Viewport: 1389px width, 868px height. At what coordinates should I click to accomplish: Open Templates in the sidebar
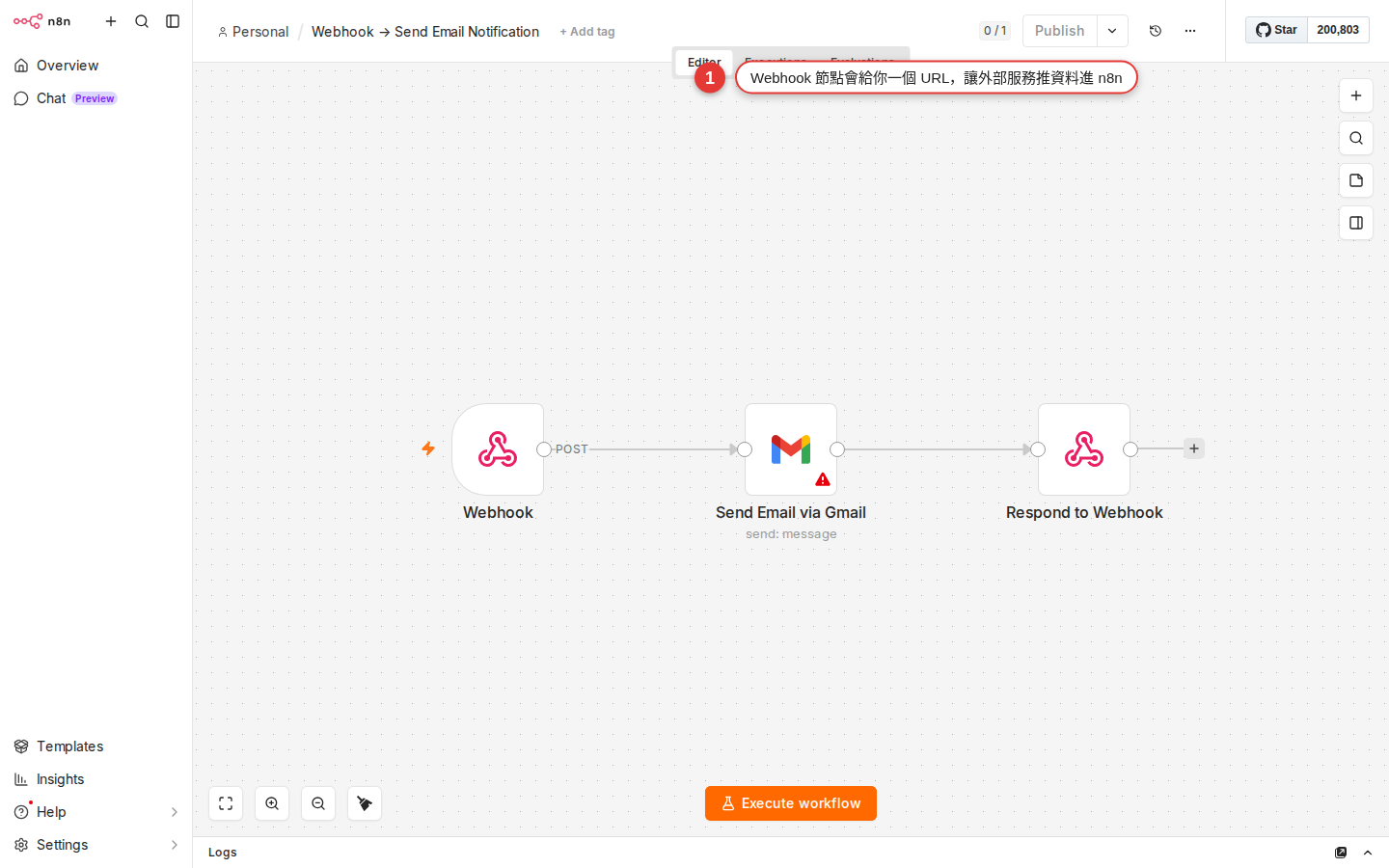click(96, 746)
